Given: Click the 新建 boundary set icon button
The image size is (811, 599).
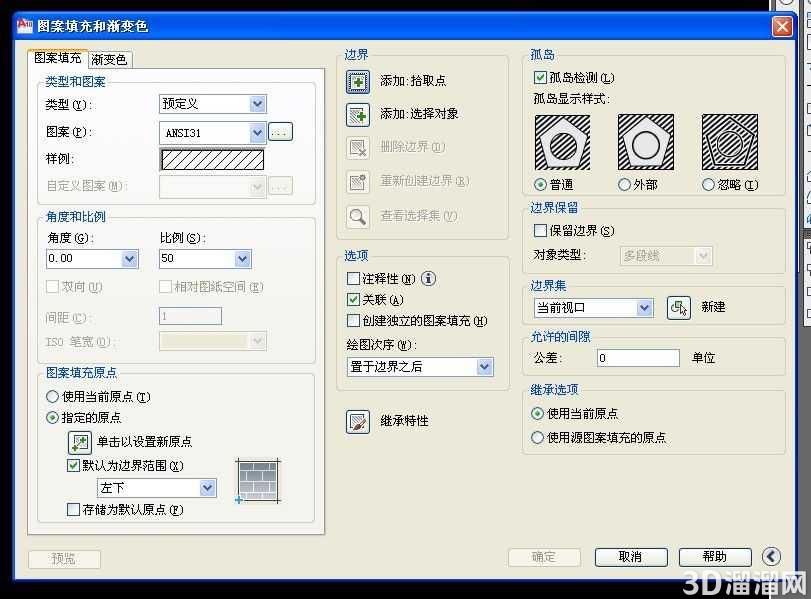Looking at the screenshot, I should pos(679,308).
